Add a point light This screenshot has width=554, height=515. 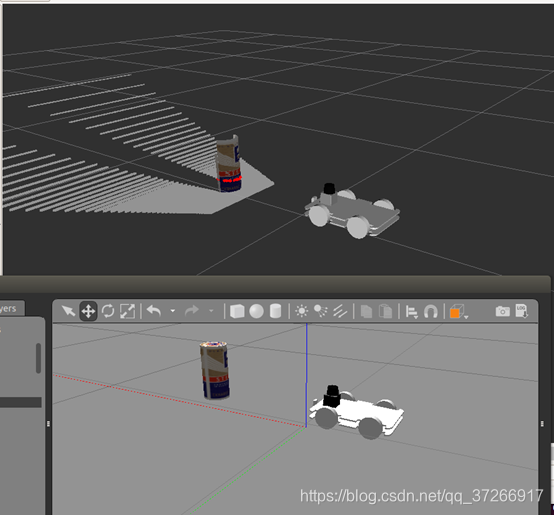301,311
